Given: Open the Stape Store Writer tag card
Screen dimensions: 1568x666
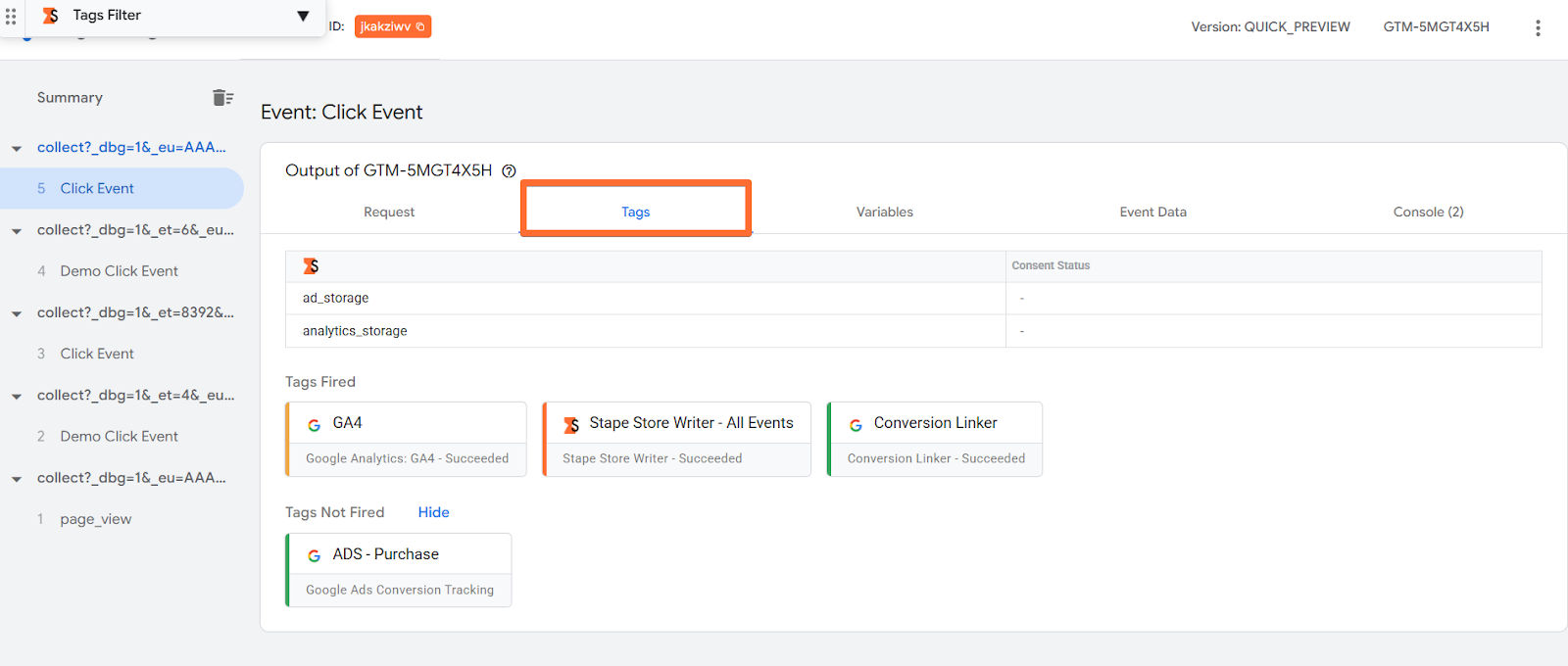Looking at the screenshot, I should click(x=676, y=439).
